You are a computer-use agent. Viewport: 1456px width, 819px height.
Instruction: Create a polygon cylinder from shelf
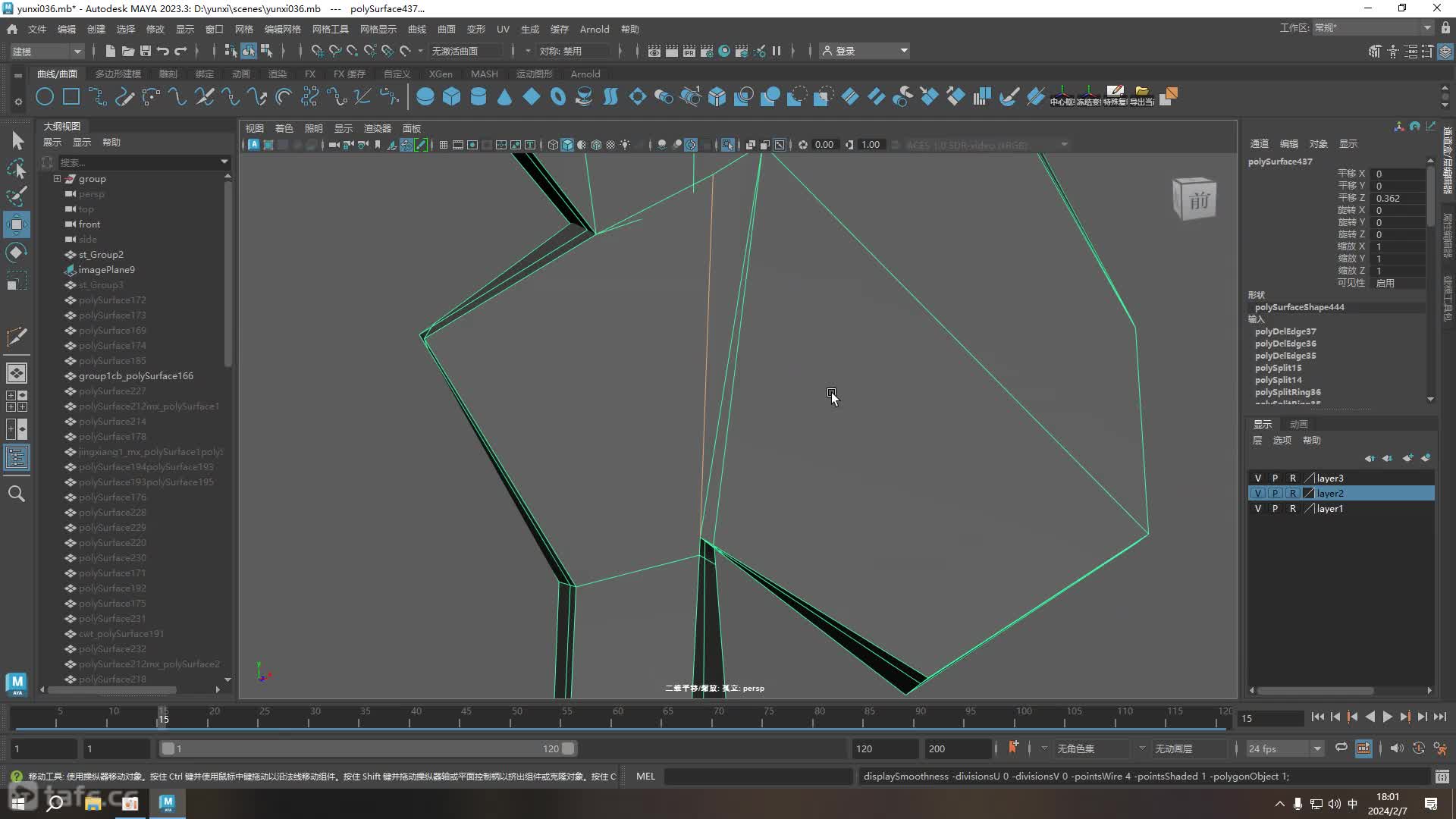479,97
